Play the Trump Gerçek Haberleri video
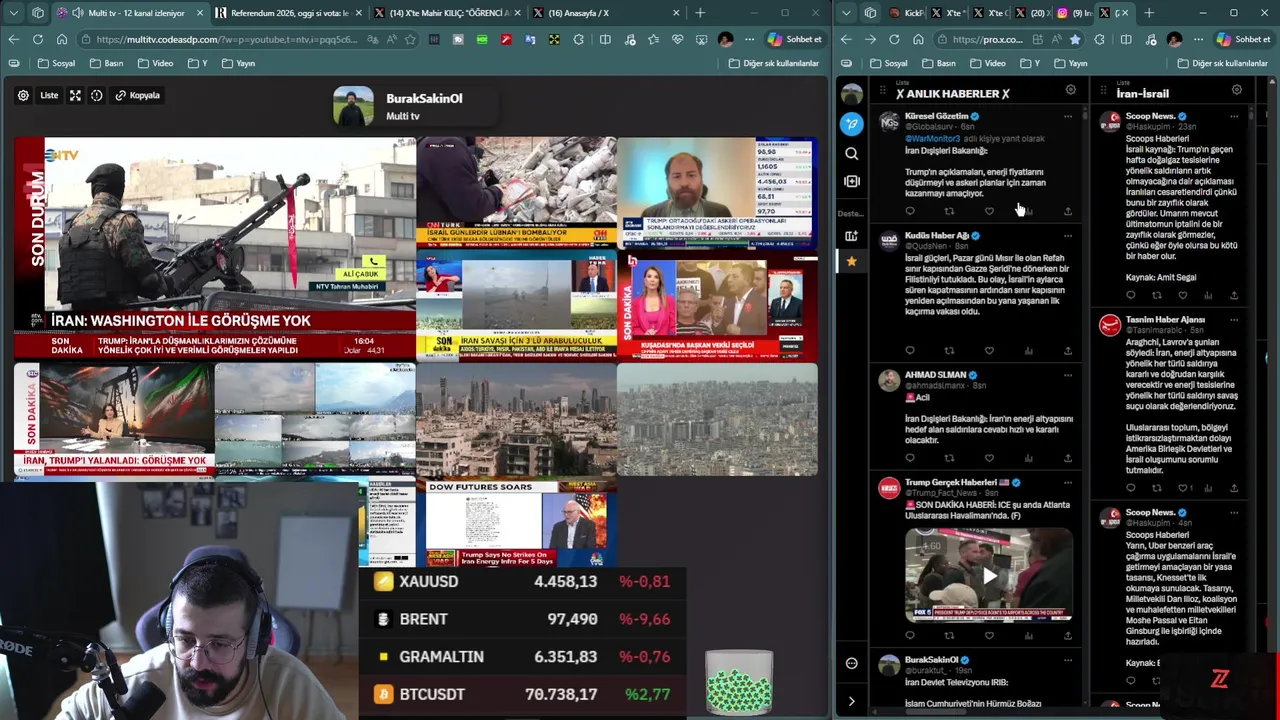Viewport: 1280px width, 720px height. [x=989, y=576]
